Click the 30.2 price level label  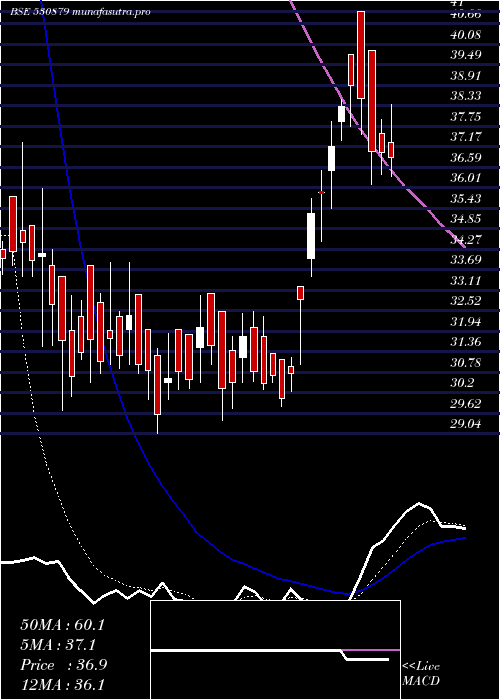[462, 383]
